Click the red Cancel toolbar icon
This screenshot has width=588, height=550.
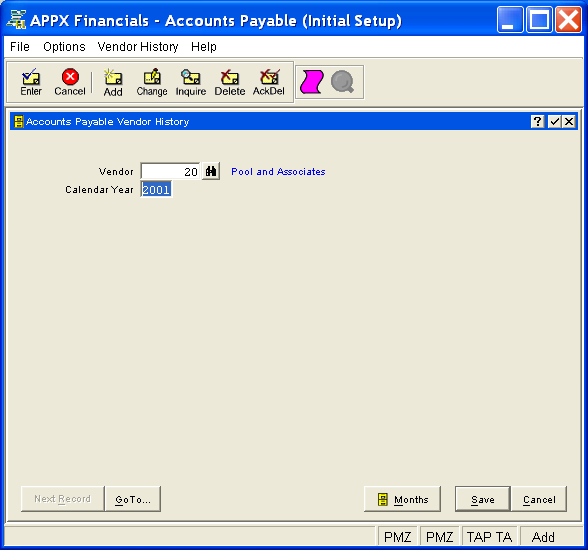pos(70,82)
